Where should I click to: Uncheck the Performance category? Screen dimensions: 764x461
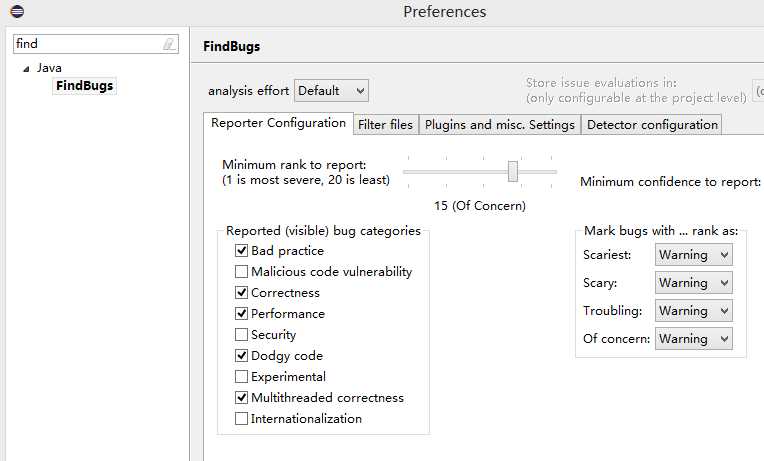coord(241,313)
